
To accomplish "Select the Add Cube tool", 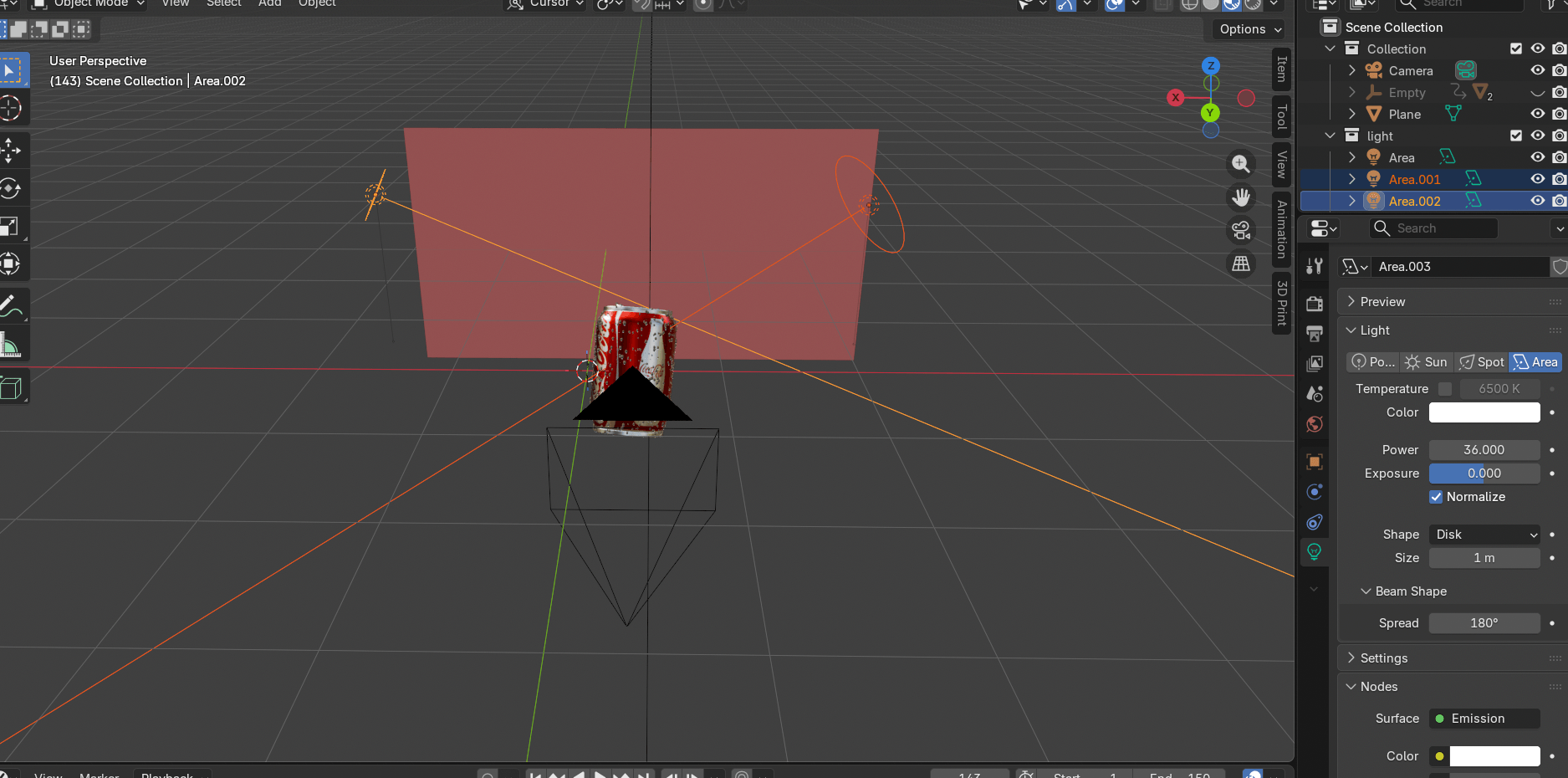I will [x=11, y=387].
